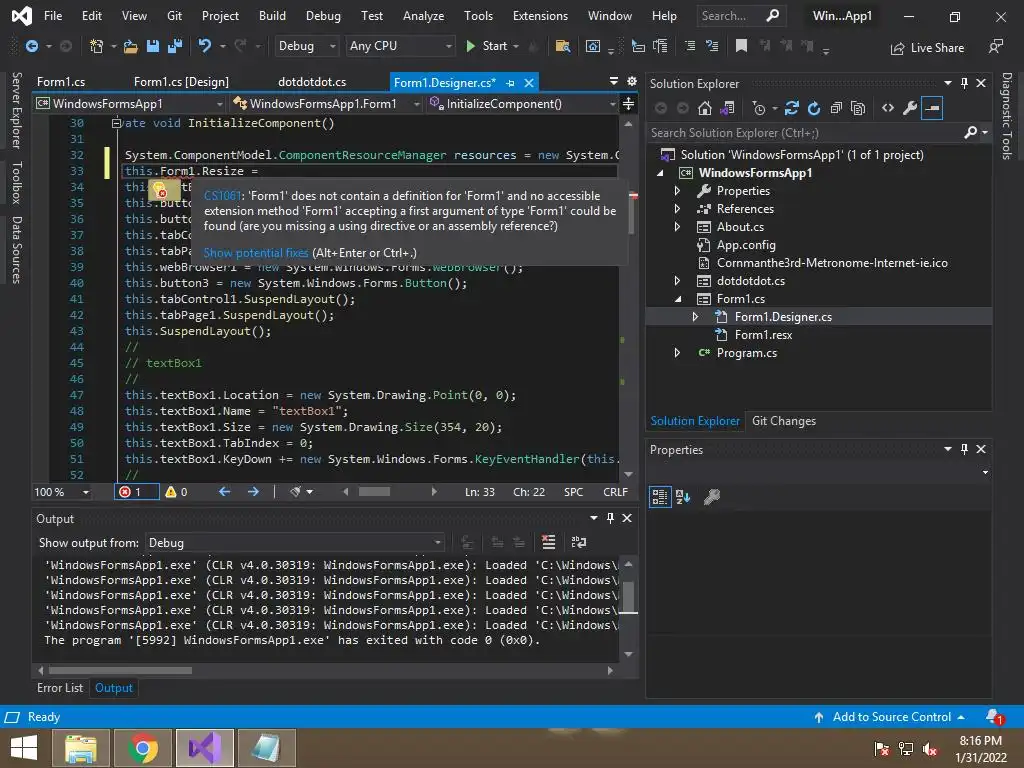Open the Show output from dropdown

pos(295,542)
